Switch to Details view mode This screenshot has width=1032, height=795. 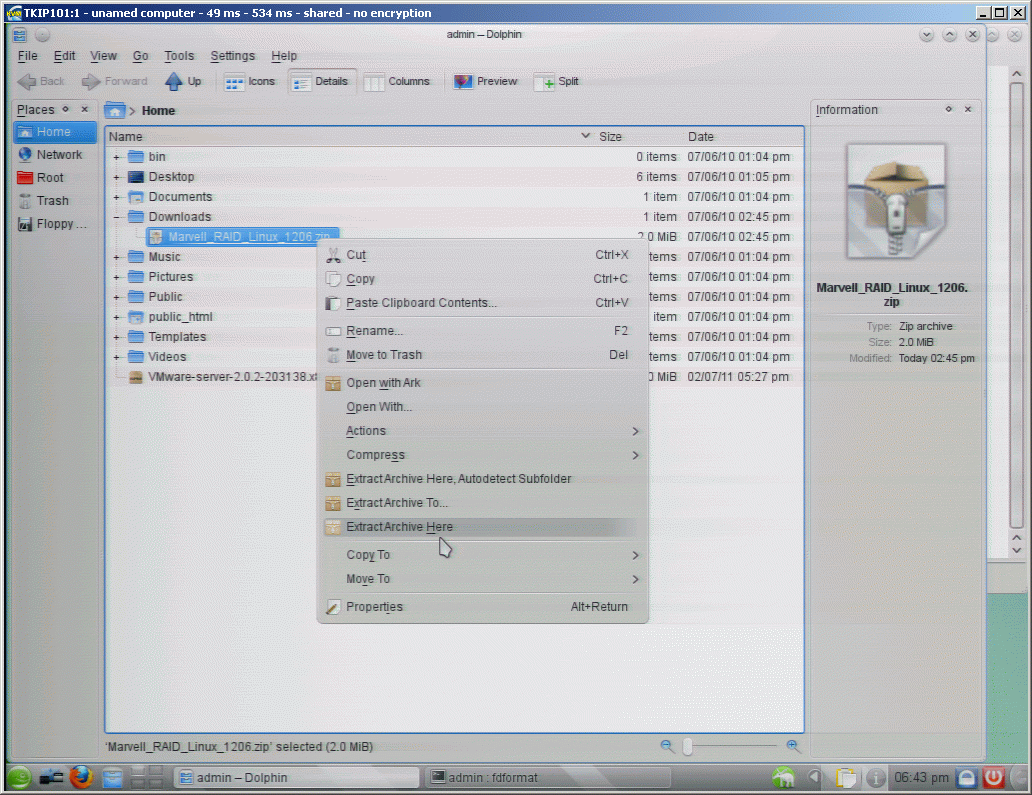(x=321, y=82)
